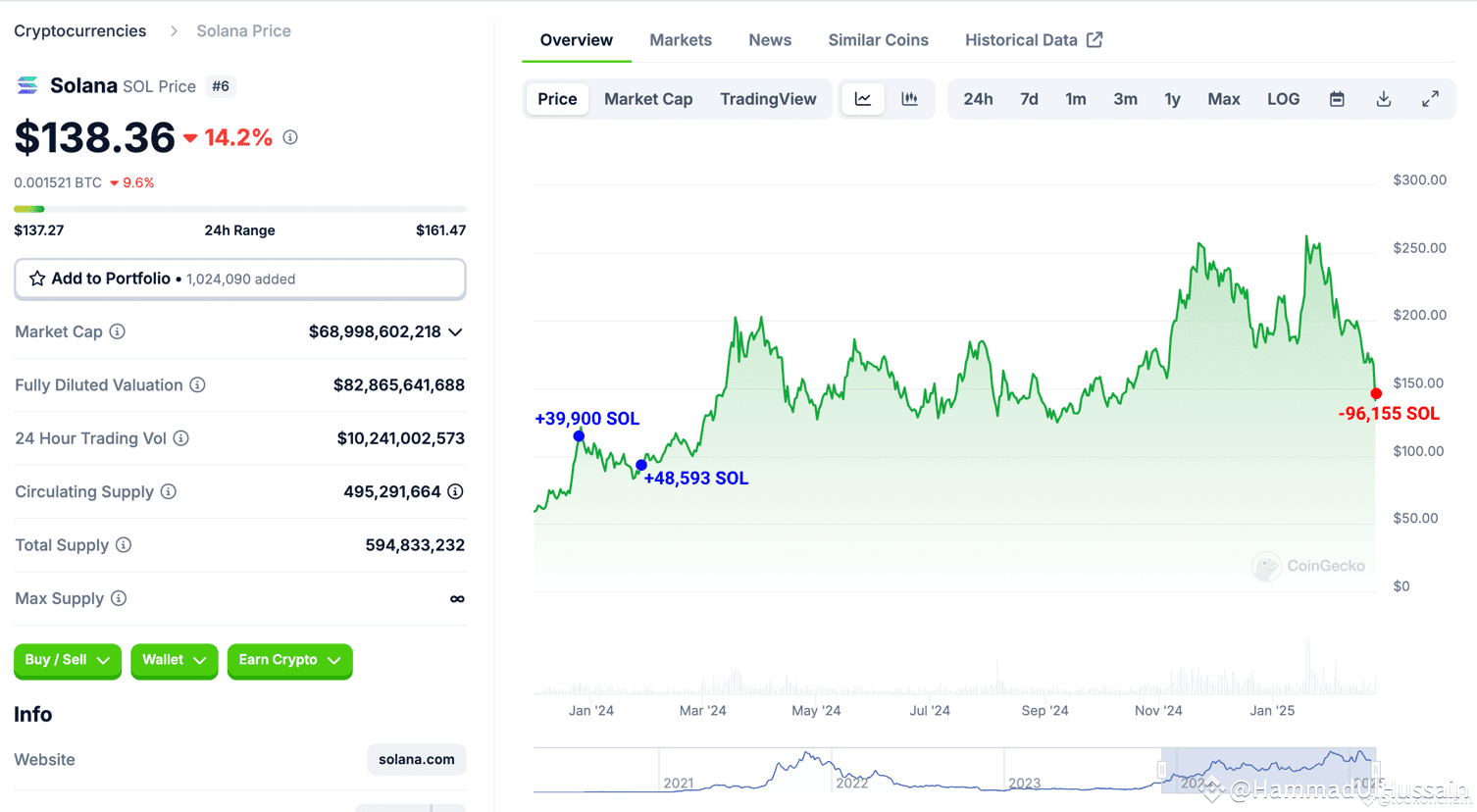The width and height of the screenshot is (1477, 812).
Task: Download the chart data
Action: pos(1384,99)
